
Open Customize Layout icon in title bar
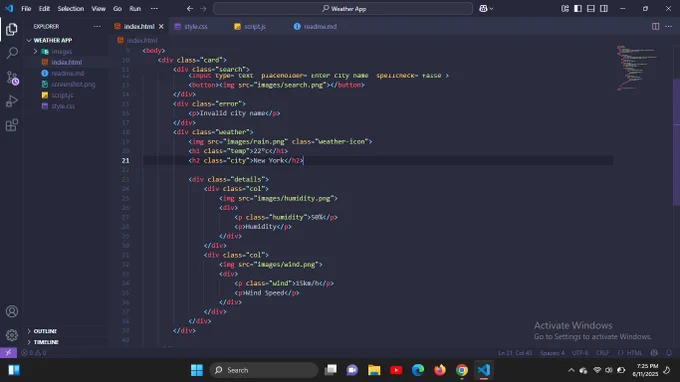click(x=565, y=8)
